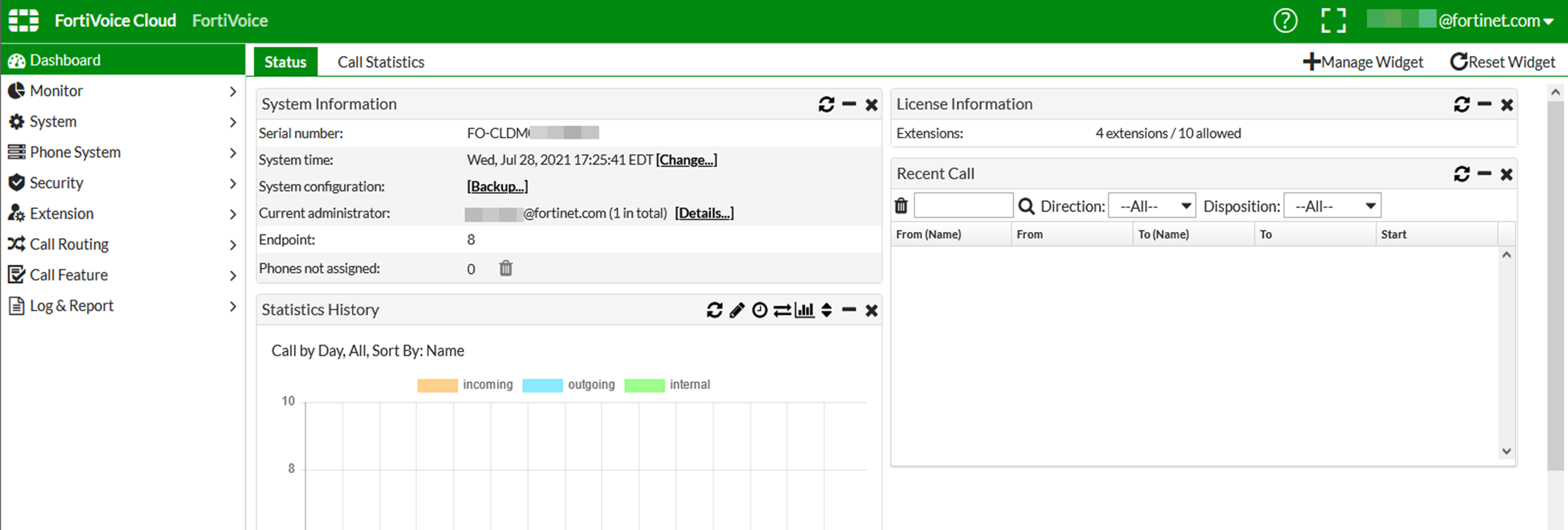Image resolution: width=1568 pixels, height=530 pixels.
Task: Click Manage Widget
Action: [1363, 62]
